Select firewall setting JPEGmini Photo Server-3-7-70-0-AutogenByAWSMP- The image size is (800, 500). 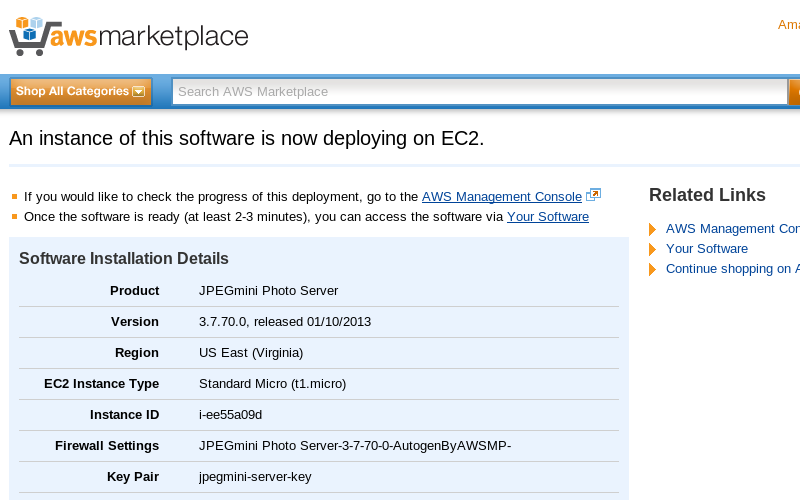(355, 446)
